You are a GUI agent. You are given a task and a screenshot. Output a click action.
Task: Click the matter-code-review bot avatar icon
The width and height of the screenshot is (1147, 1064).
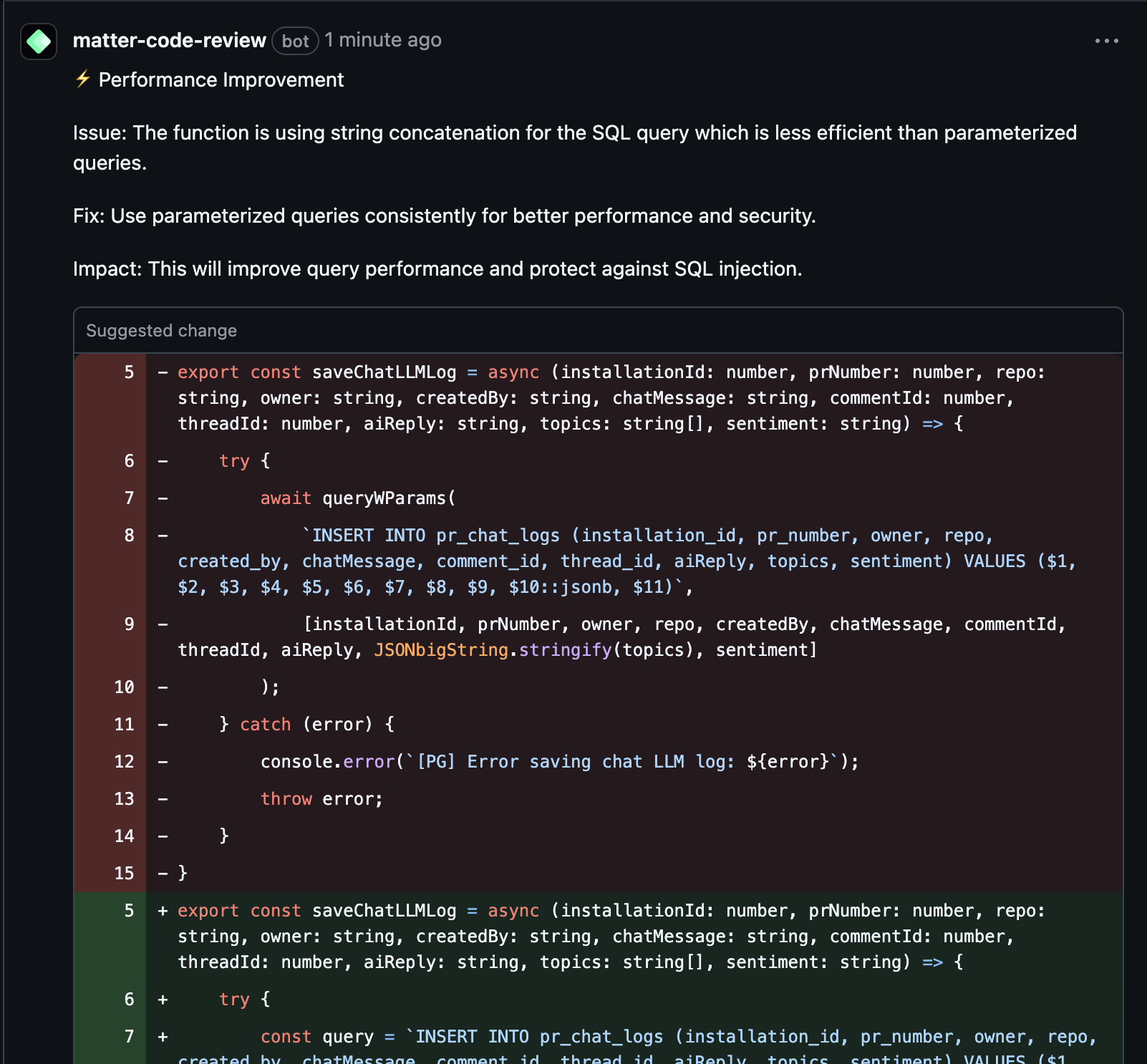(x=39, y=41)
